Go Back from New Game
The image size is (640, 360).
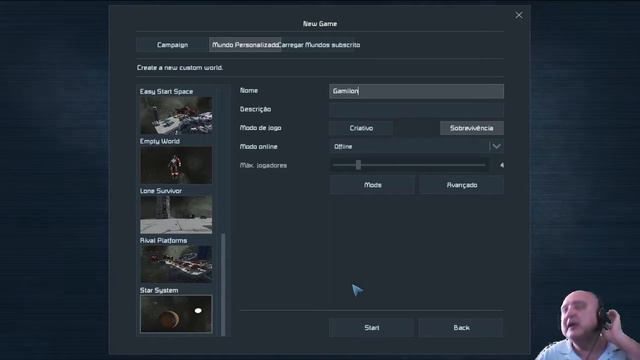pos(461,328)
